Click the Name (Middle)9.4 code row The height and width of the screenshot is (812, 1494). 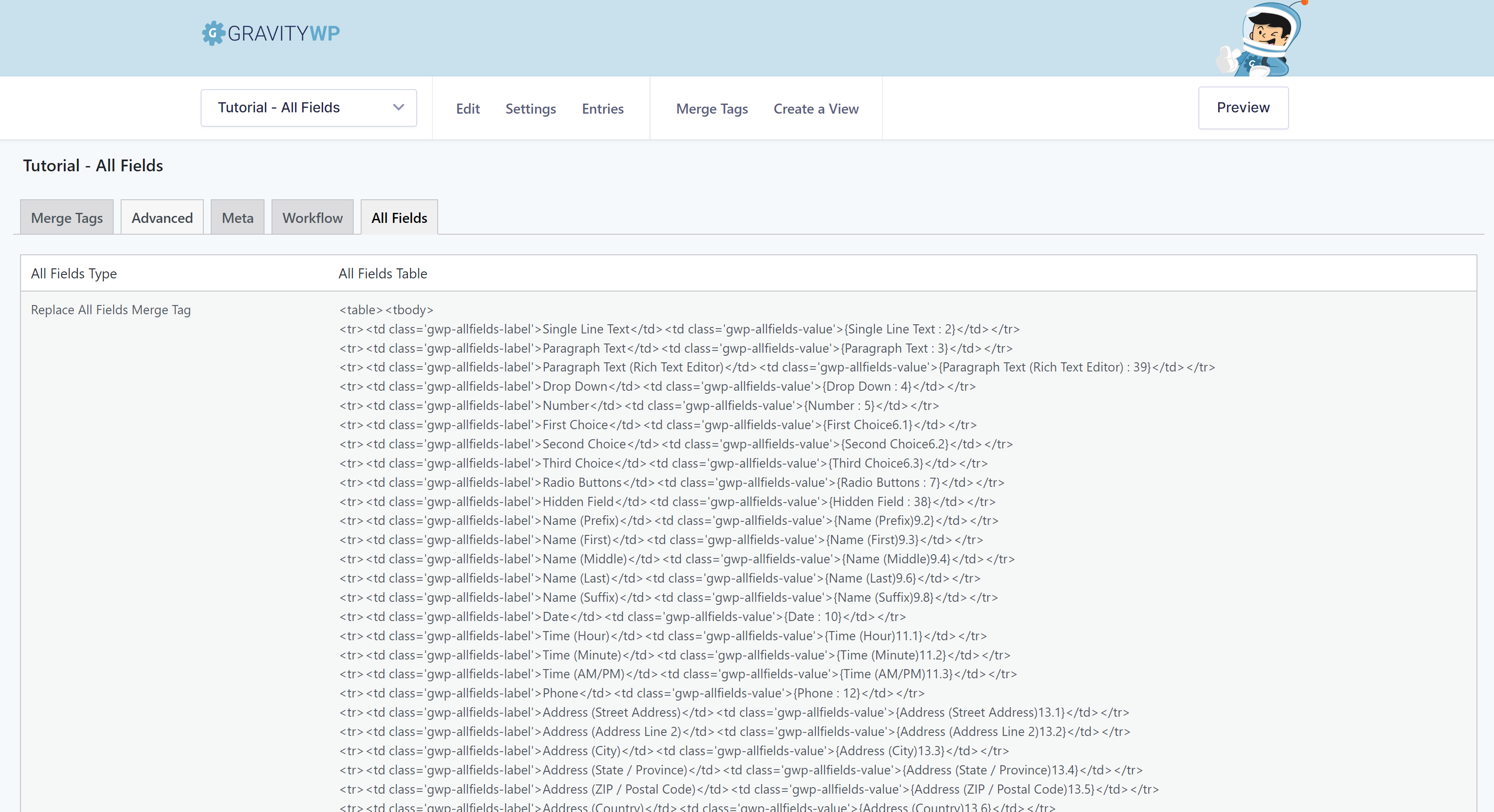tap(677, 559)
